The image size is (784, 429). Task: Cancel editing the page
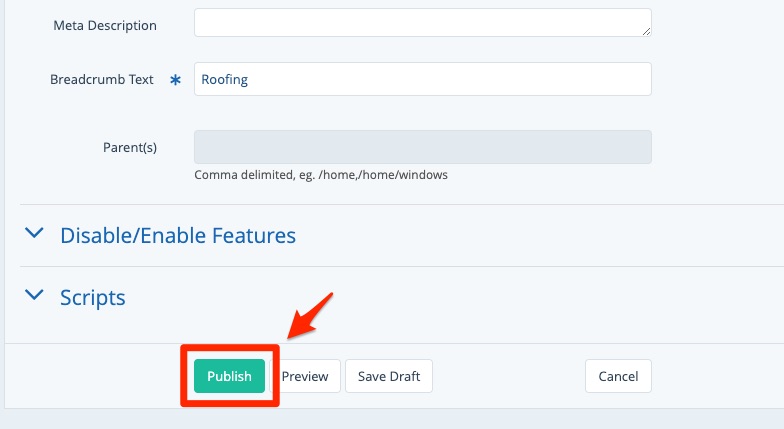[618, 376]
